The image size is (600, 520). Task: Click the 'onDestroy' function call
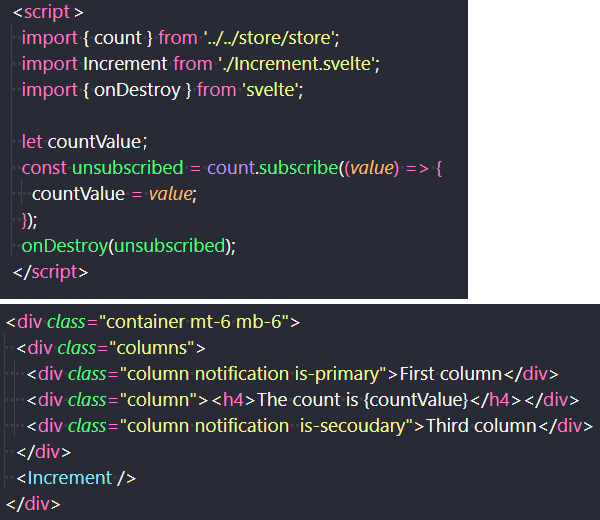pyautogui.click(x=65, y=246)
